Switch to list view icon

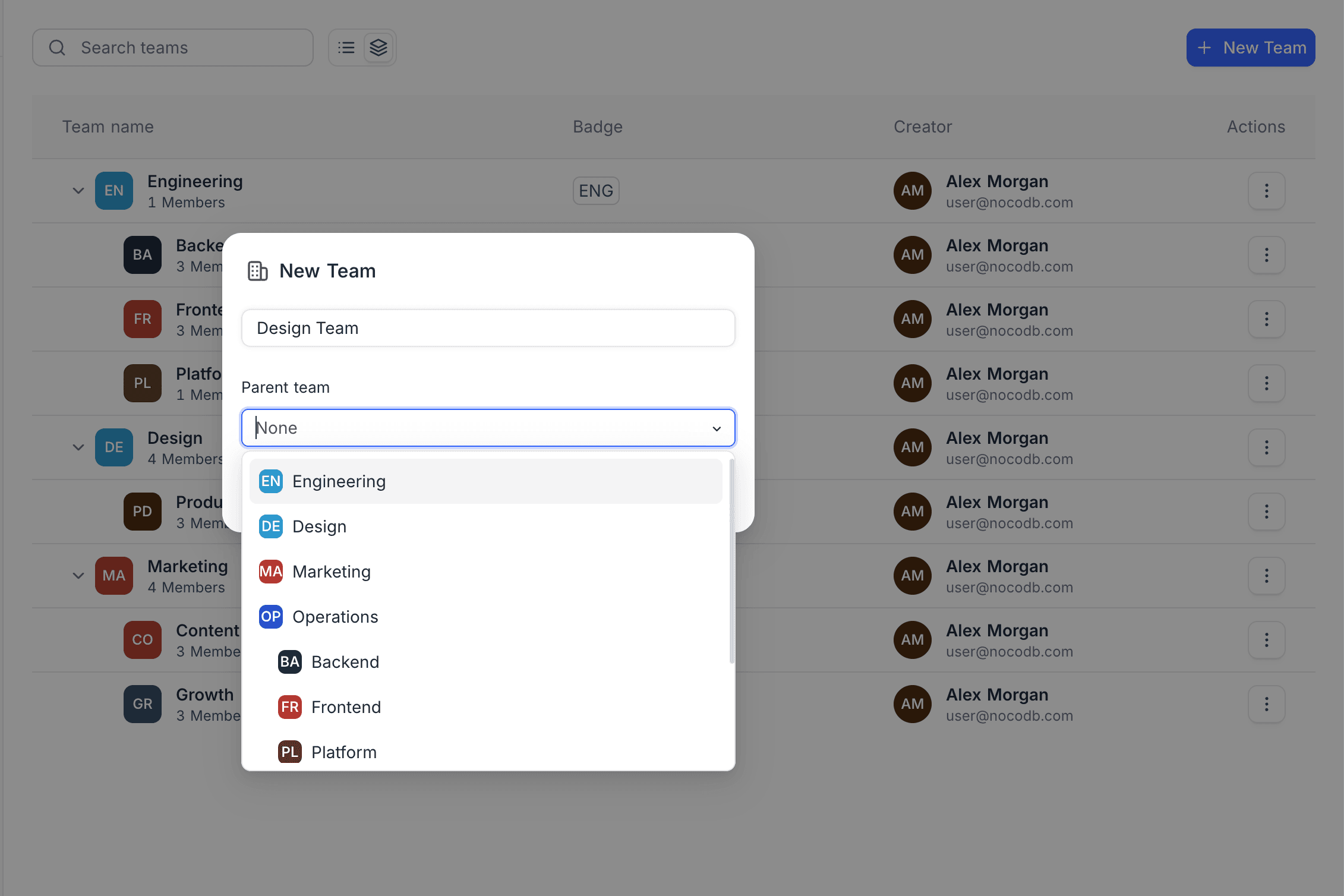(x=346, y=48)
